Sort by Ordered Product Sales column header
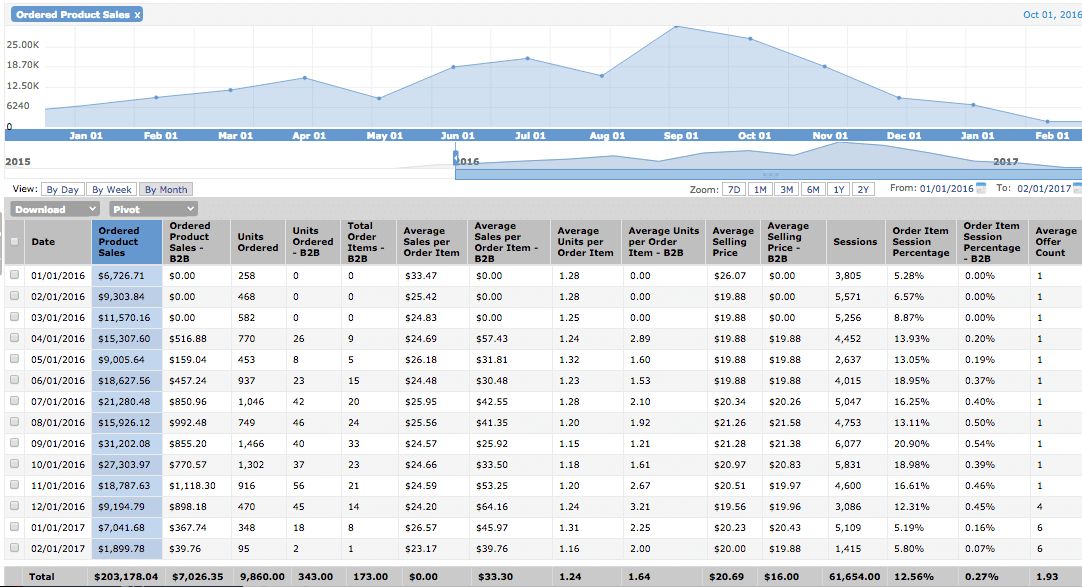This screenshot has width=1082, height=587. 127,242
